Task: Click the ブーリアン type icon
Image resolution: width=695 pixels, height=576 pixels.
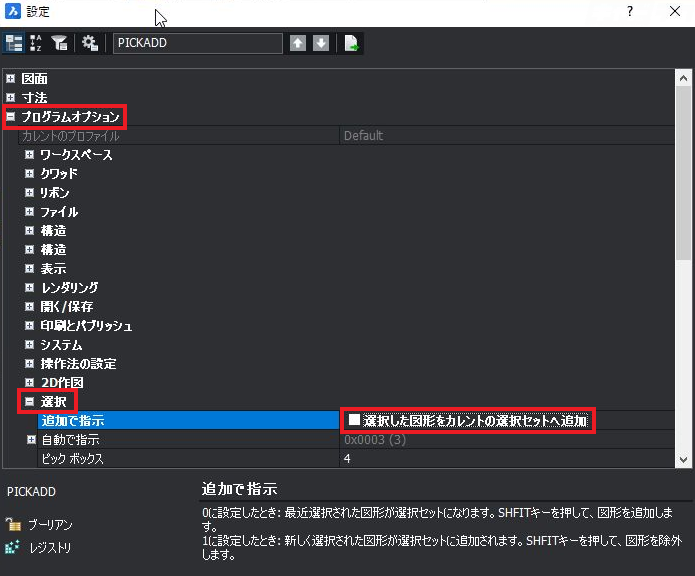Action: 13,524
